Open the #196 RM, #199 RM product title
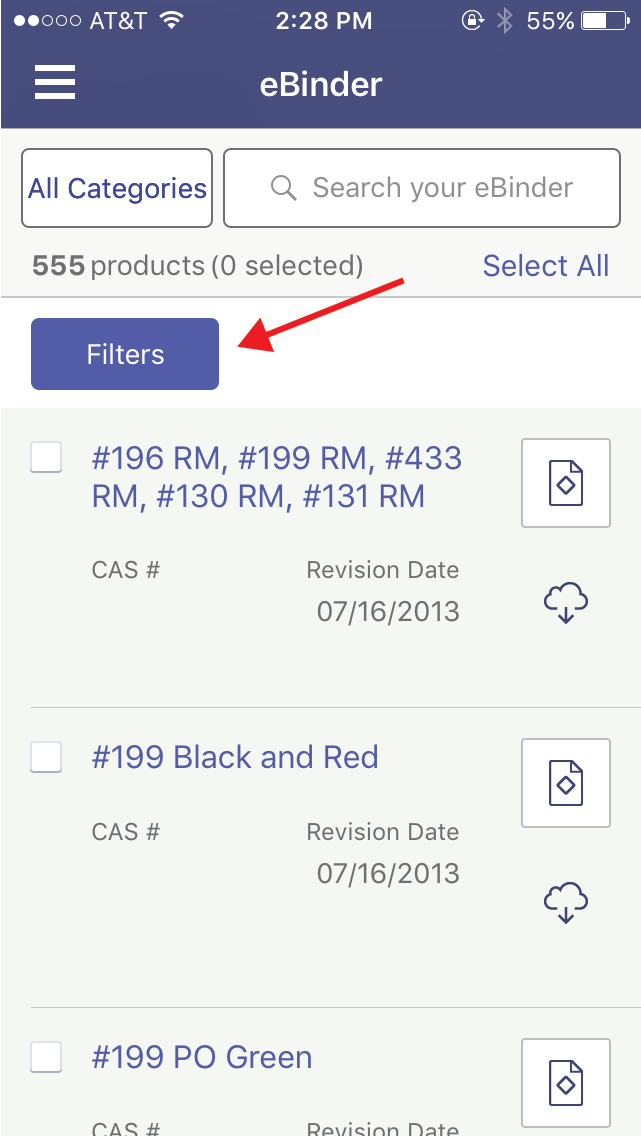Image resolution: width=641 pixels, height=1136 pixels. (x=277, y=477)
